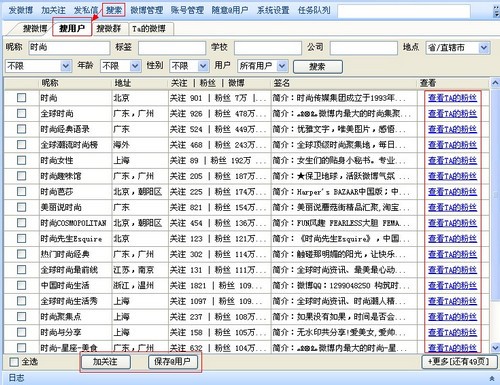This screenshot has width=500, height=385.
Task: Open 查看TA的粉丝 link for 时尚与分享
Action: click(452, 332)
